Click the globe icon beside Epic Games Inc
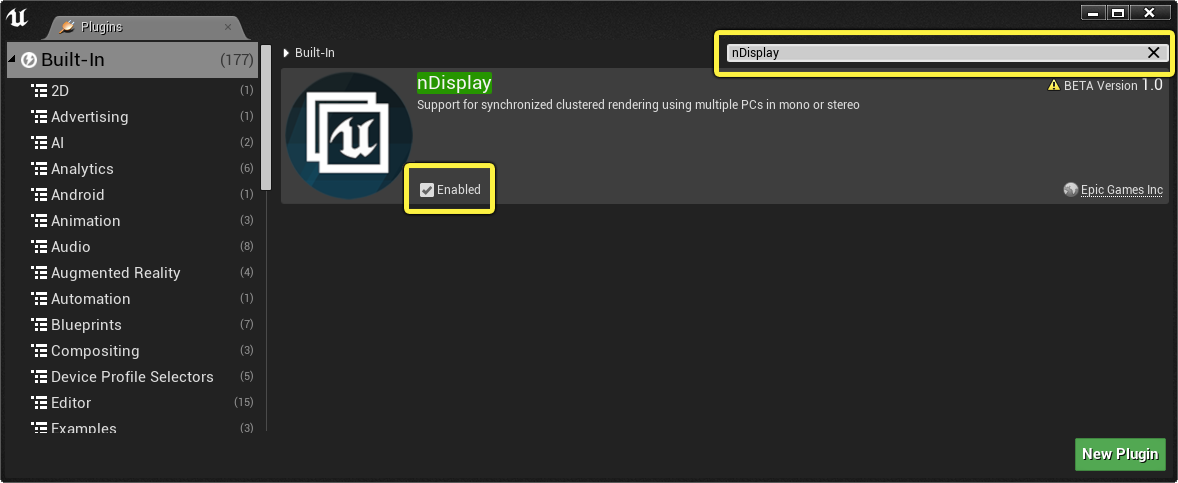 pos(1071,189)
